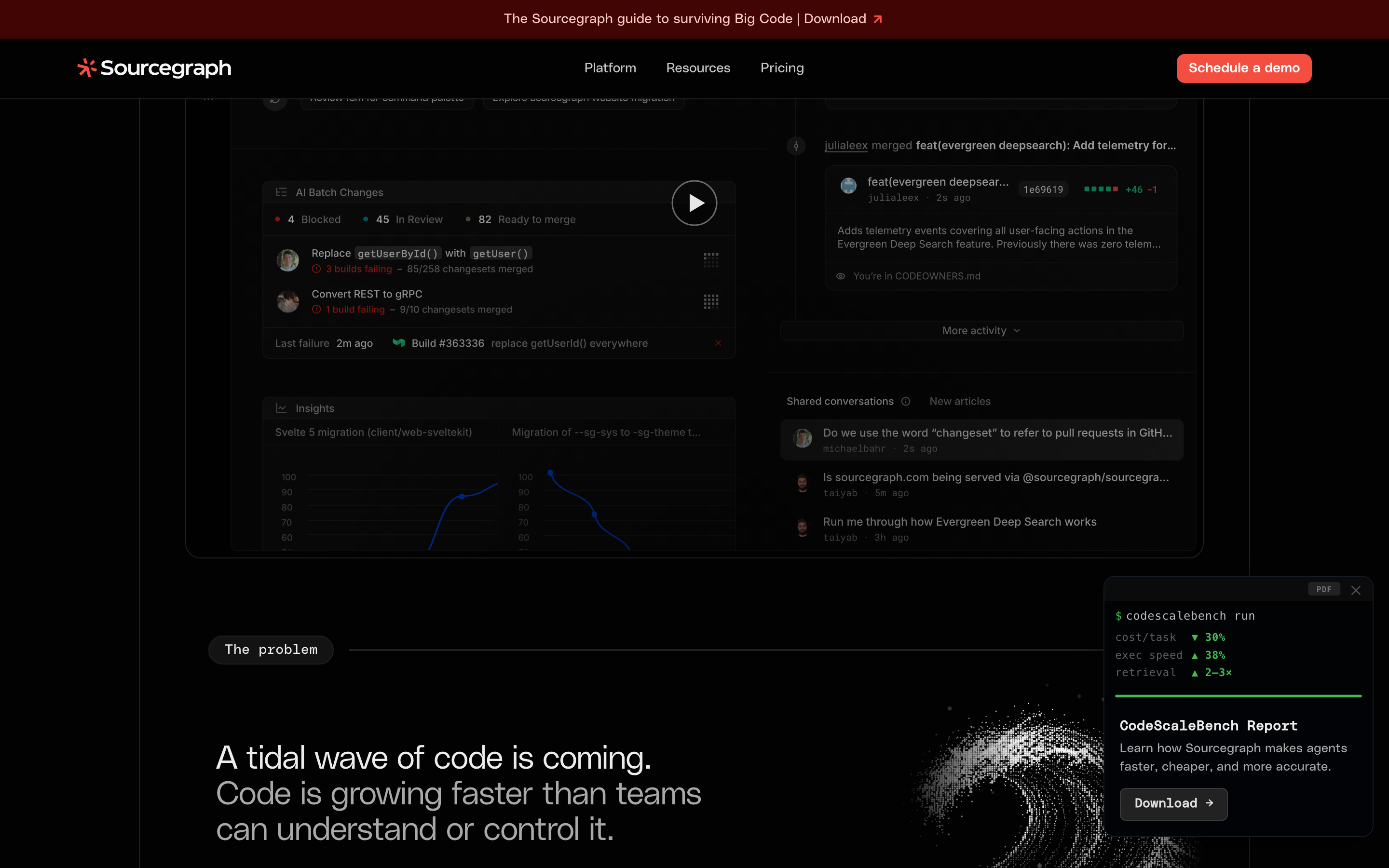Click 4 Blocked status

pyautogui.click(x=308, y=219)
